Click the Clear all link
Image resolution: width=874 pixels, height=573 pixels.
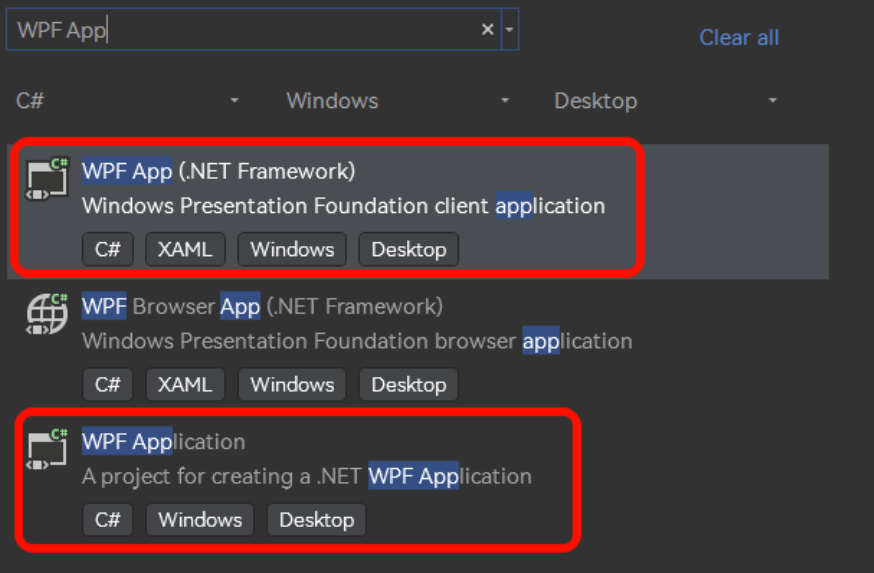(739, 37)
